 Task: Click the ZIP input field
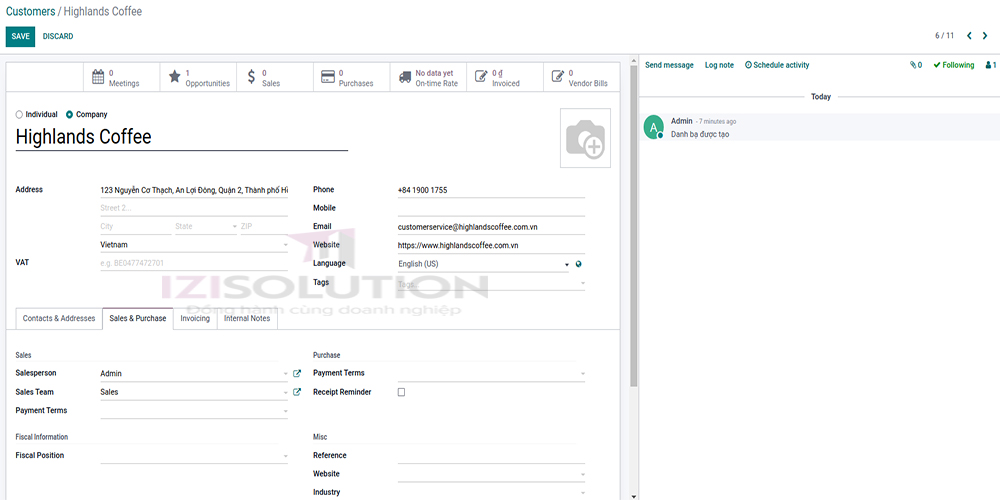[x=264, y=226]
